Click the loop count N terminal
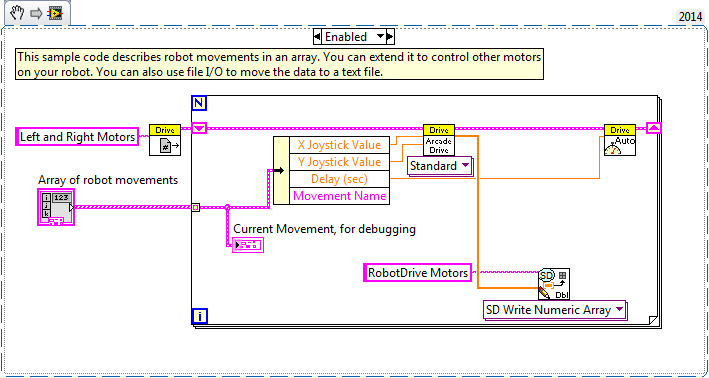The height and width of the screenshot is (378, 709). point(199,103)
